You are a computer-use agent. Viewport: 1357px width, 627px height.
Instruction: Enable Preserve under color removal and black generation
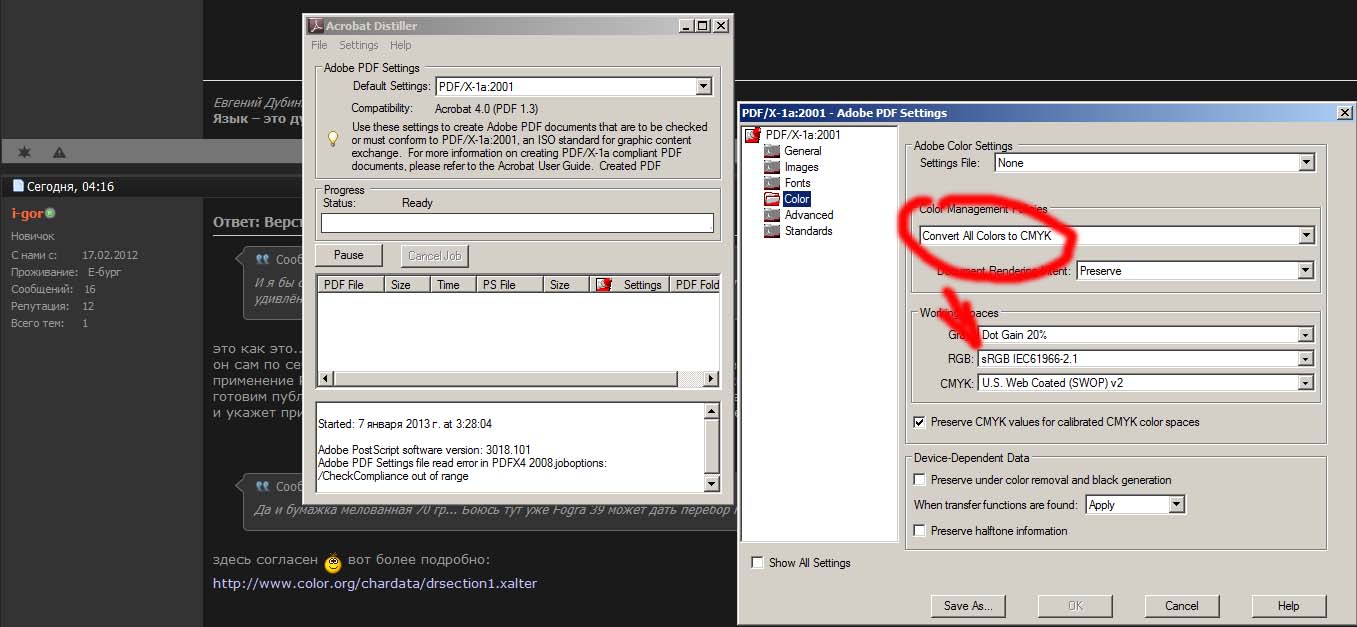920,480
